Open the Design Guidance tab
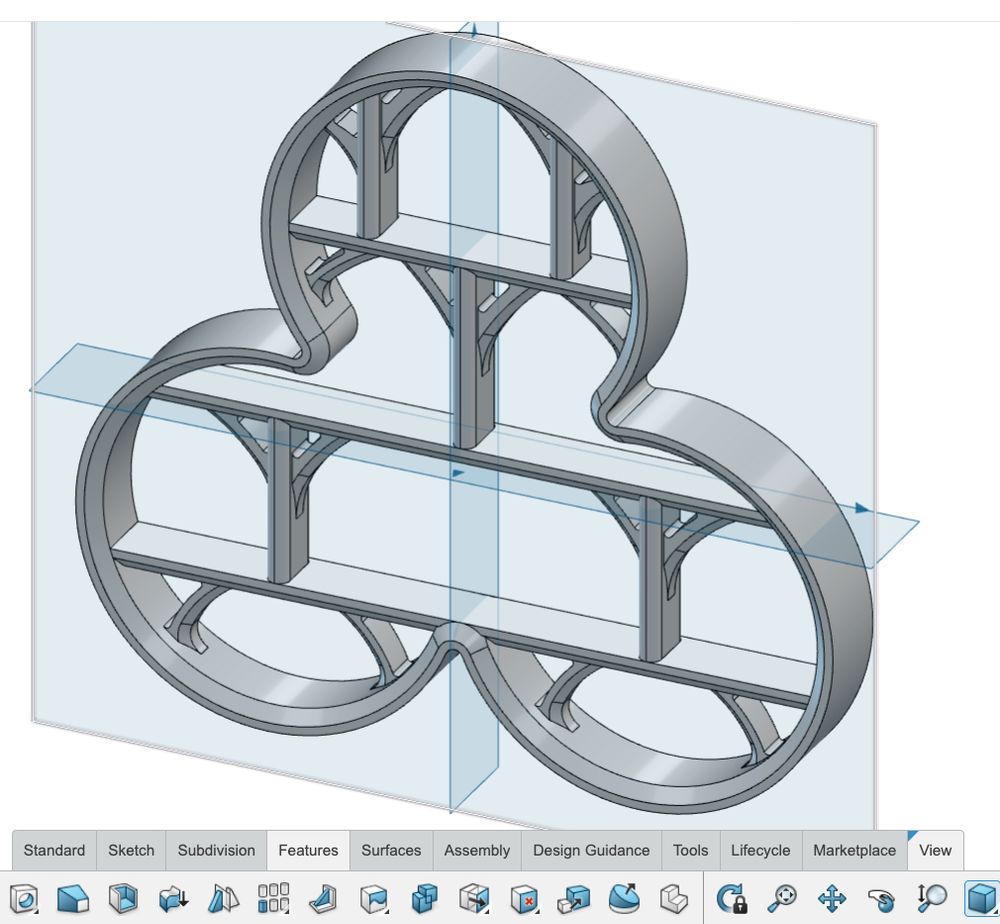This screenshot has height=924, width=1000. pyautogui.click(x=591, y=850)
